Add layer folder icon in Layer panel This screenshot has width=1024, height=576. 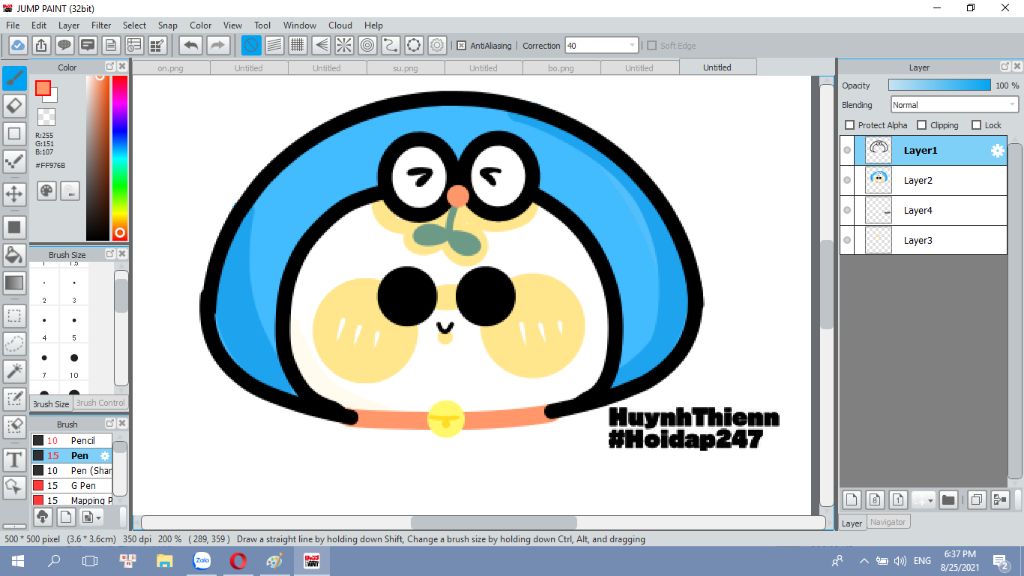pos(948,500)
